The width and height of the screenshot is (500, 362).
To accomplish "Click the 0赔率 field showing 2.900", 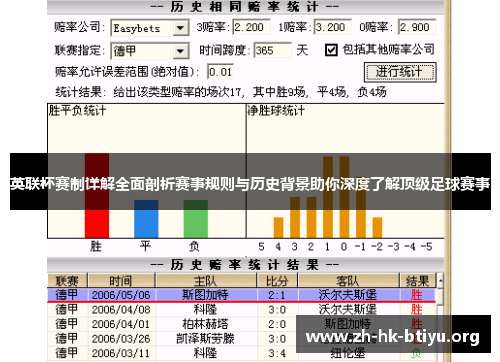I will (417, 27).
